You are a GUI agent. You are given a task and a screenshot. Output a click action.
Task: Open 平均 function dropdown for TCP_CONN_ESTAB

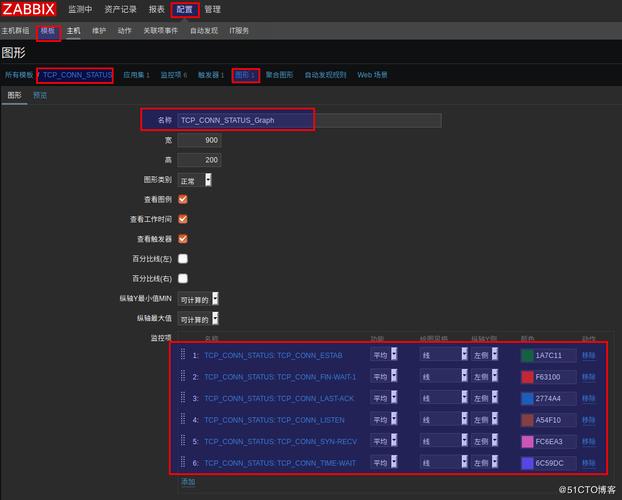(x=394, y=354)
